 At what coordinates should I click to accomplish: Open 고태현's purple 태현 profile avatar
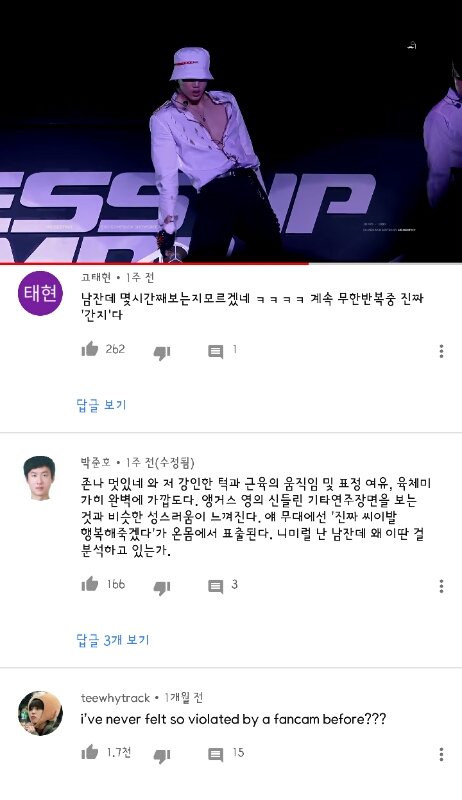(x=40, y=293)
